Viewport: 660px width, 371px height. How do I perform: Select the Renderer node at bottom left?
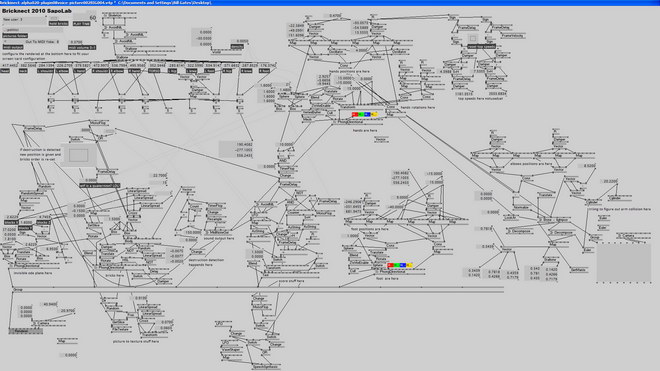(x=26, y=331)
